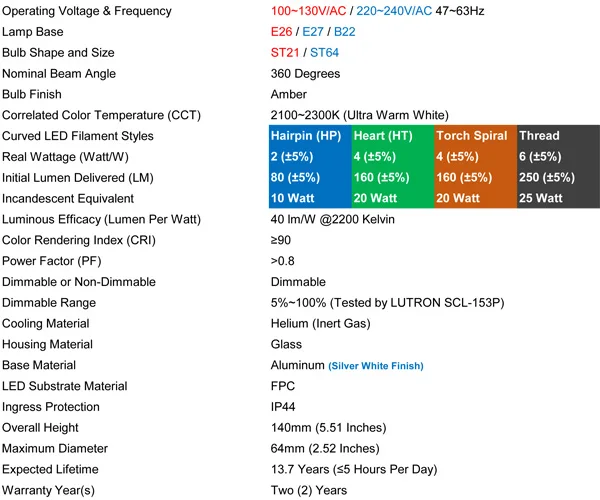The image size is (600, 500).
Task: Click 'Color Rendering Index (CRI)' label
Action: click(x=79, y=240)
